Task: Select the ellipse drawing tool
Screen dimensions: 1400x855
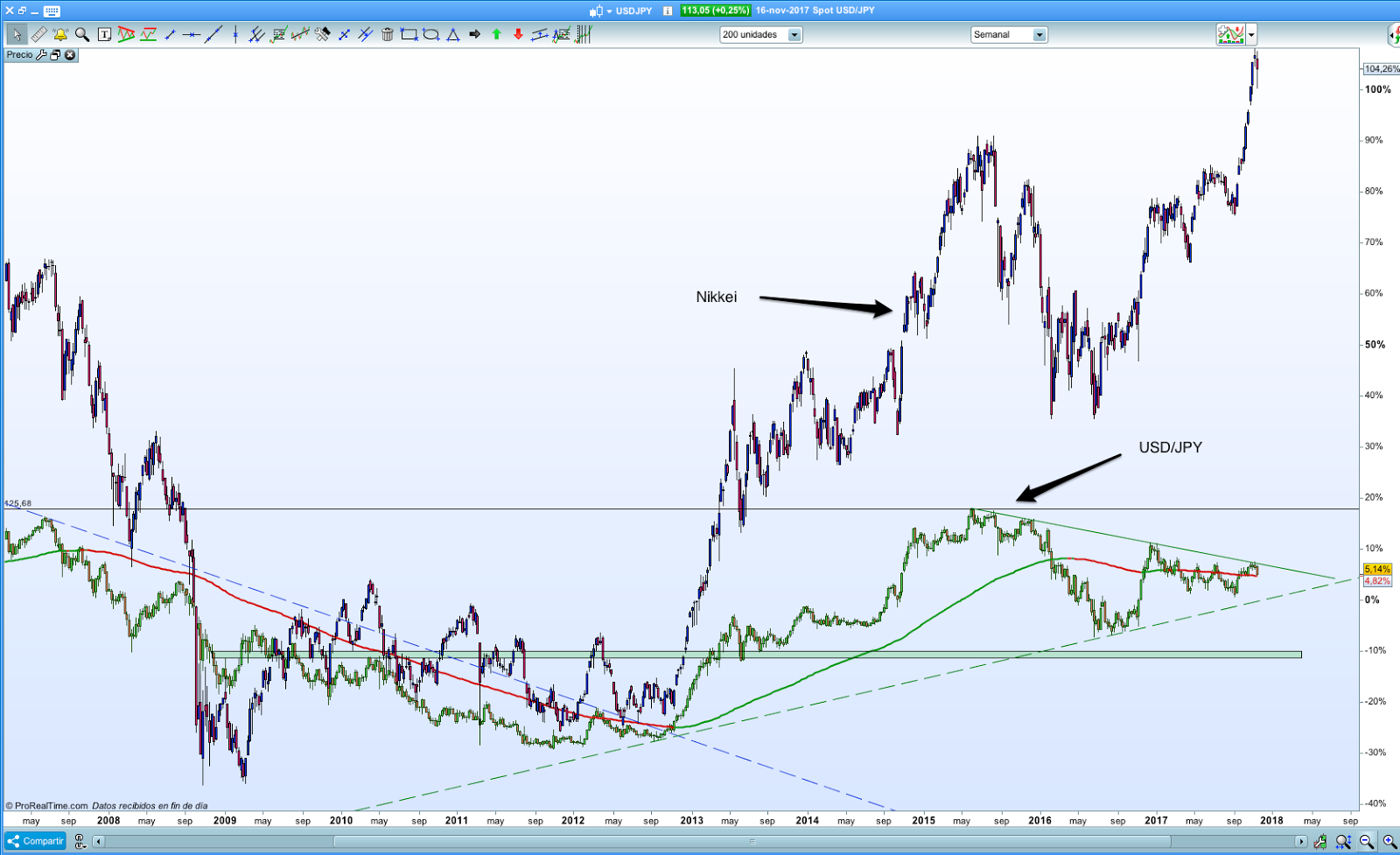Action: click(430, 35)
